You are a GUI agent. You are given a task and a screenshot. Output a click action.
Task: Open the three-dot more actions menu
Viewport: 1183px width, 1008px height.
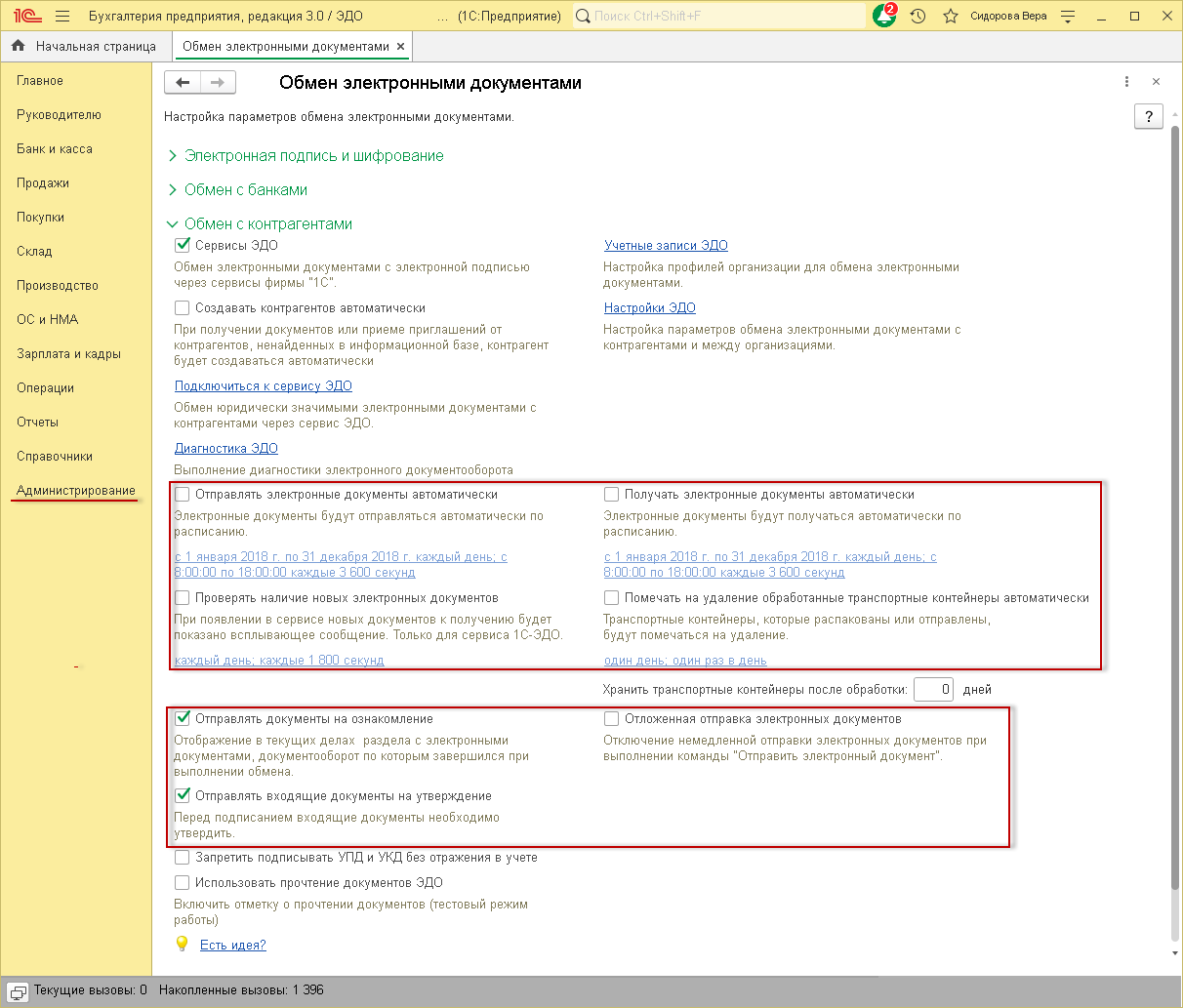(x=1126, y=82)
